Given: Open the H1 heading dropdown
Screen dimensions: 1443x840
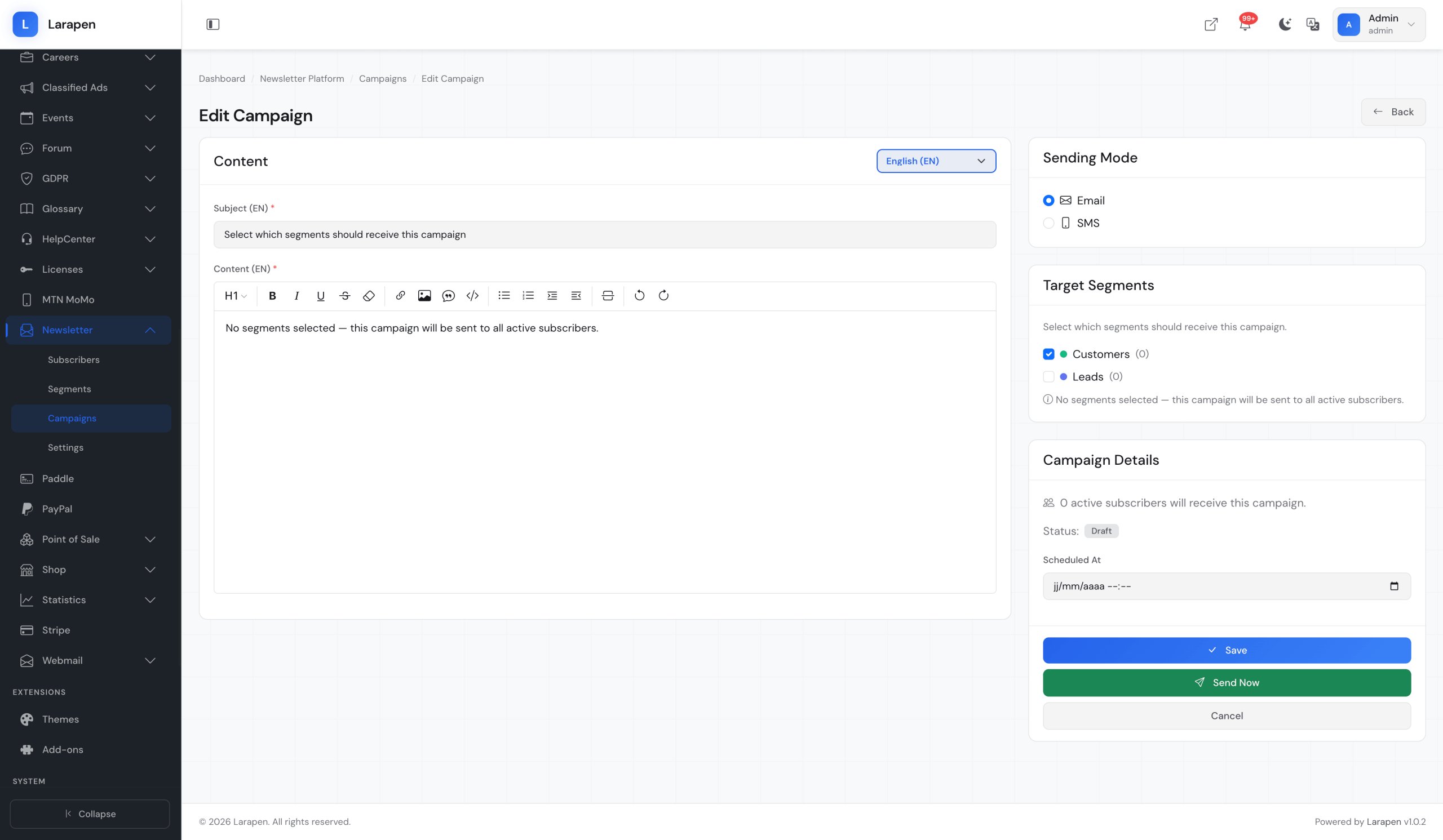Looking at the screenshot, I should coord(235,296).
